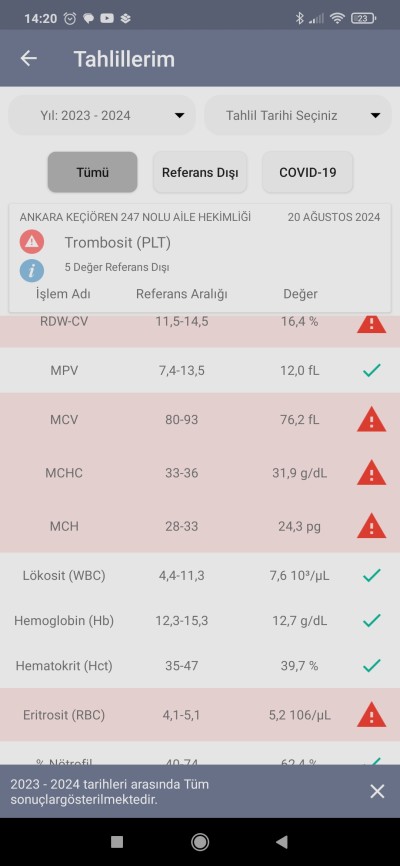Dismiss the bottom notification with X

[377, 791]
